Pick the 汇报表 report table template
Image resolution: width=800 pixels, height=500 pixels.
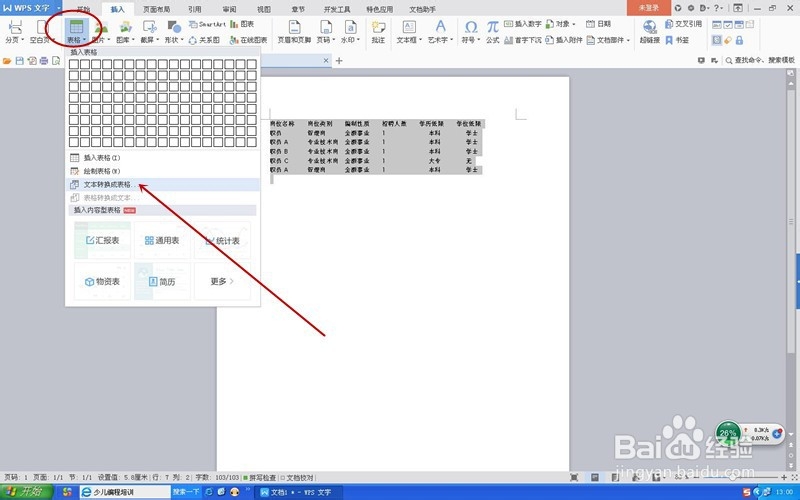coord(103,240)
